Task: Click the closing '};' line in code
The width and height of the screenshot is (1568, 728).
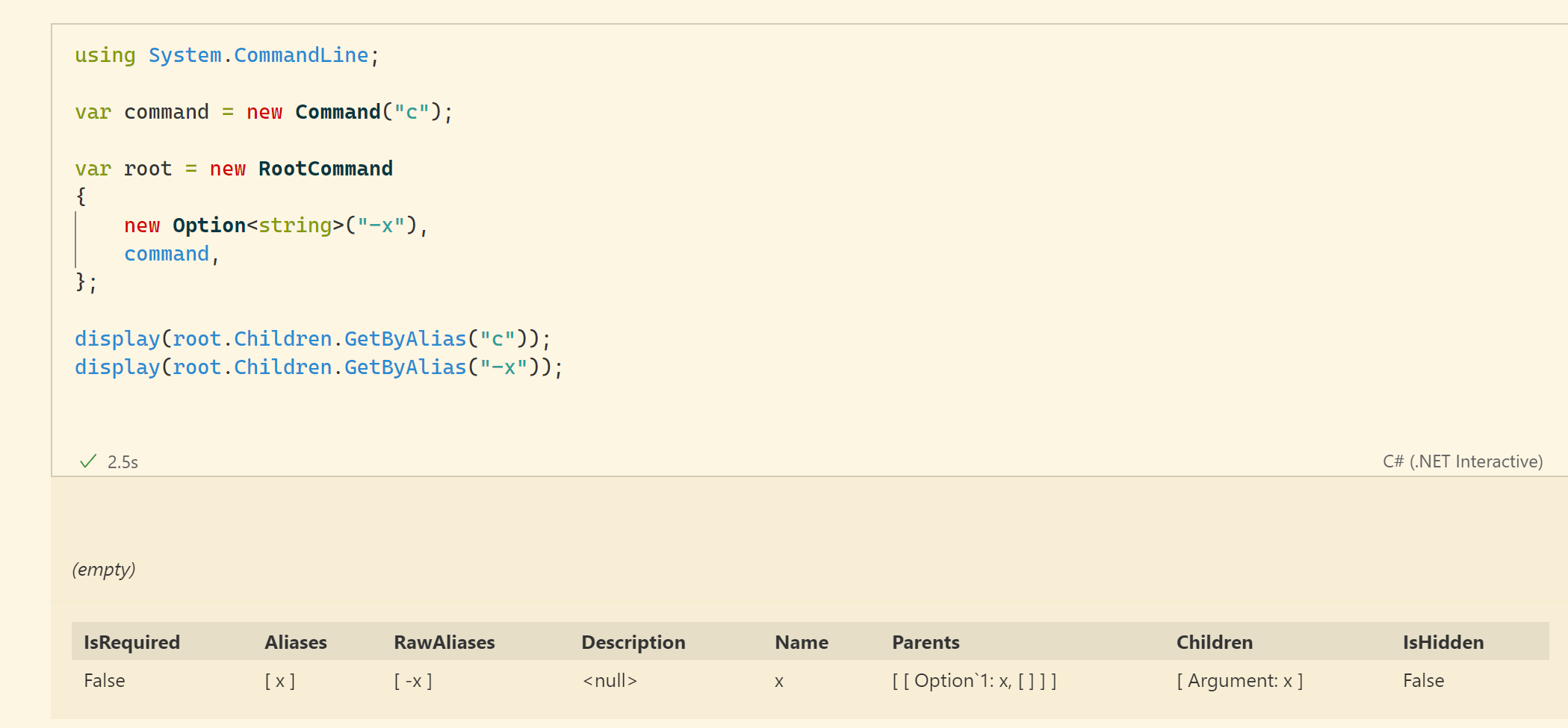Action: click(86, 282)
